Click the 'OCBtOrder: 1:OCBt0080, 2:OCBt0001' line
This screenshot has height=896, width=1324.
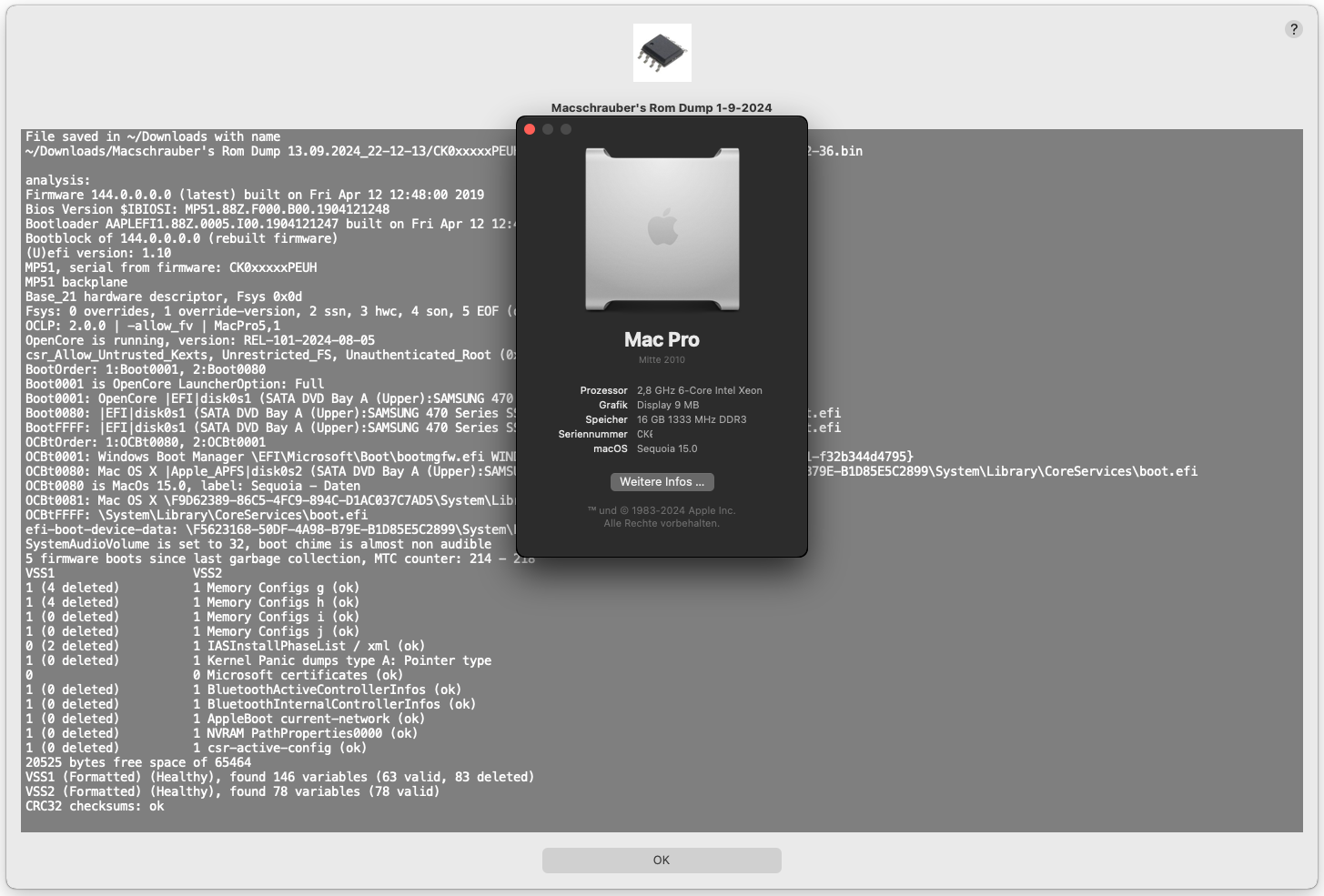(x=146, y=442)
